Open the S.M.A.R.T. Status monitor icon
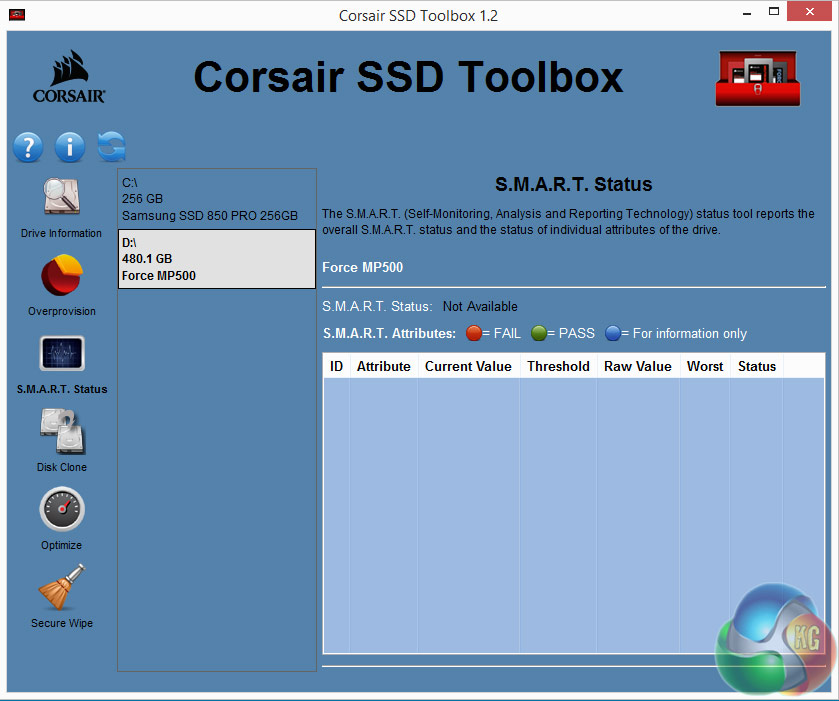 (61, 355)
